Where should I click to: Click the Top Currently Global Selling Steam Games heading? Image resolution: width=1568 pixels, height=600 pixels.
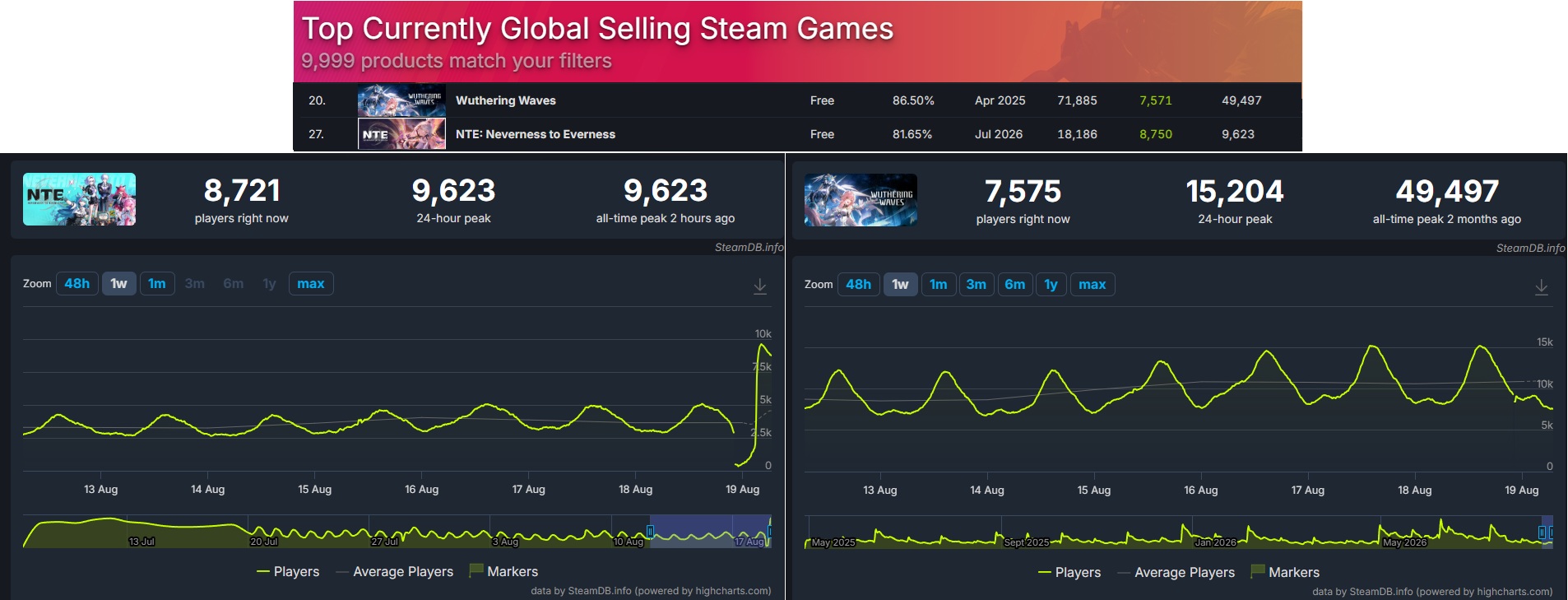[597, 29]
